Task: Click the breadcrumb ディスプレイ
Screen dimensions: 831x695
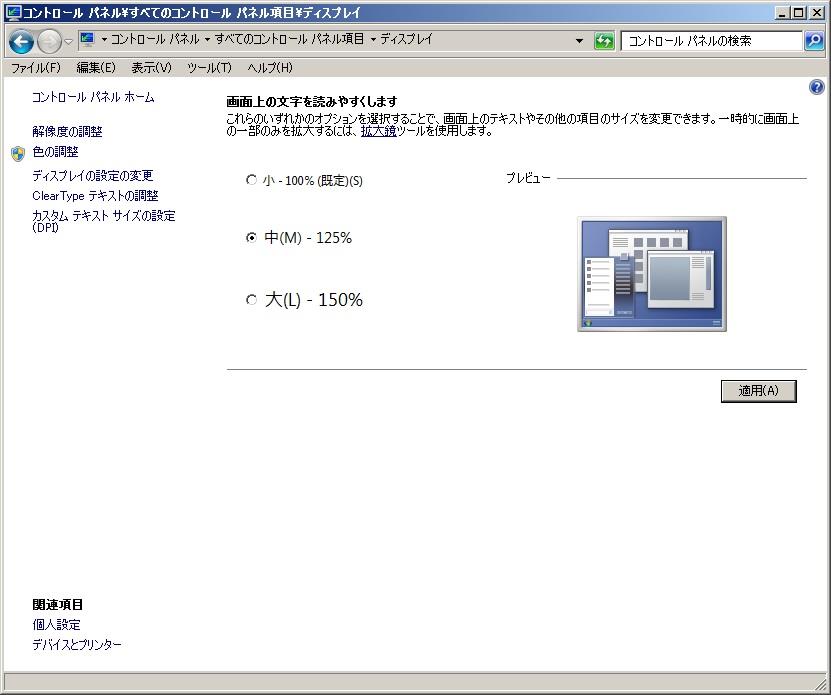Action: (406, 39)
